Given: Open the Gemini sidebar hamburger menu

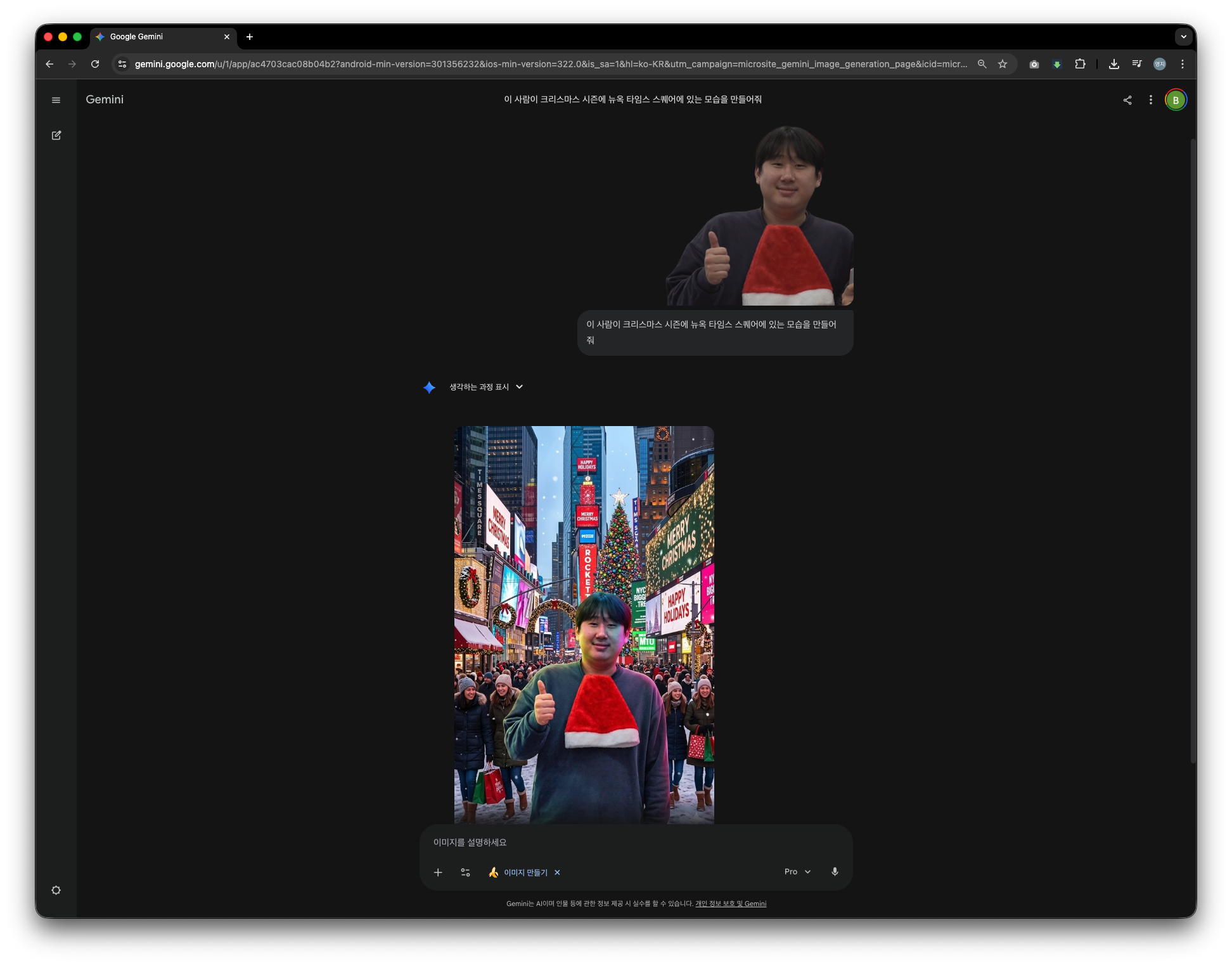Looking at the screenshot, I should [56, 100].
